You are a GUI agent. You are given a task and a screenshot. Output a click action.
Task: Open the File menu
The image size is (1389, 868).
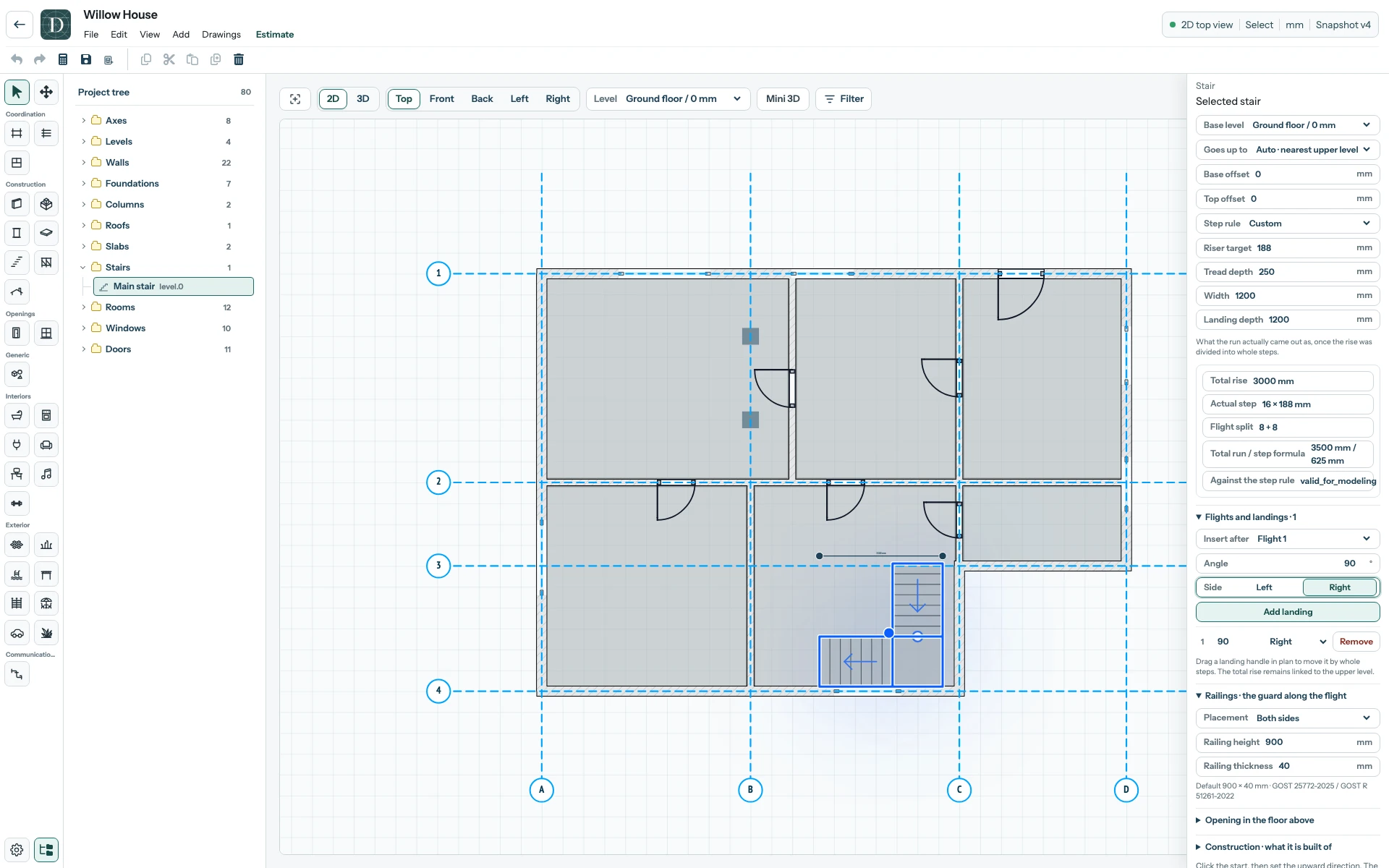click(x=91, y=35)
